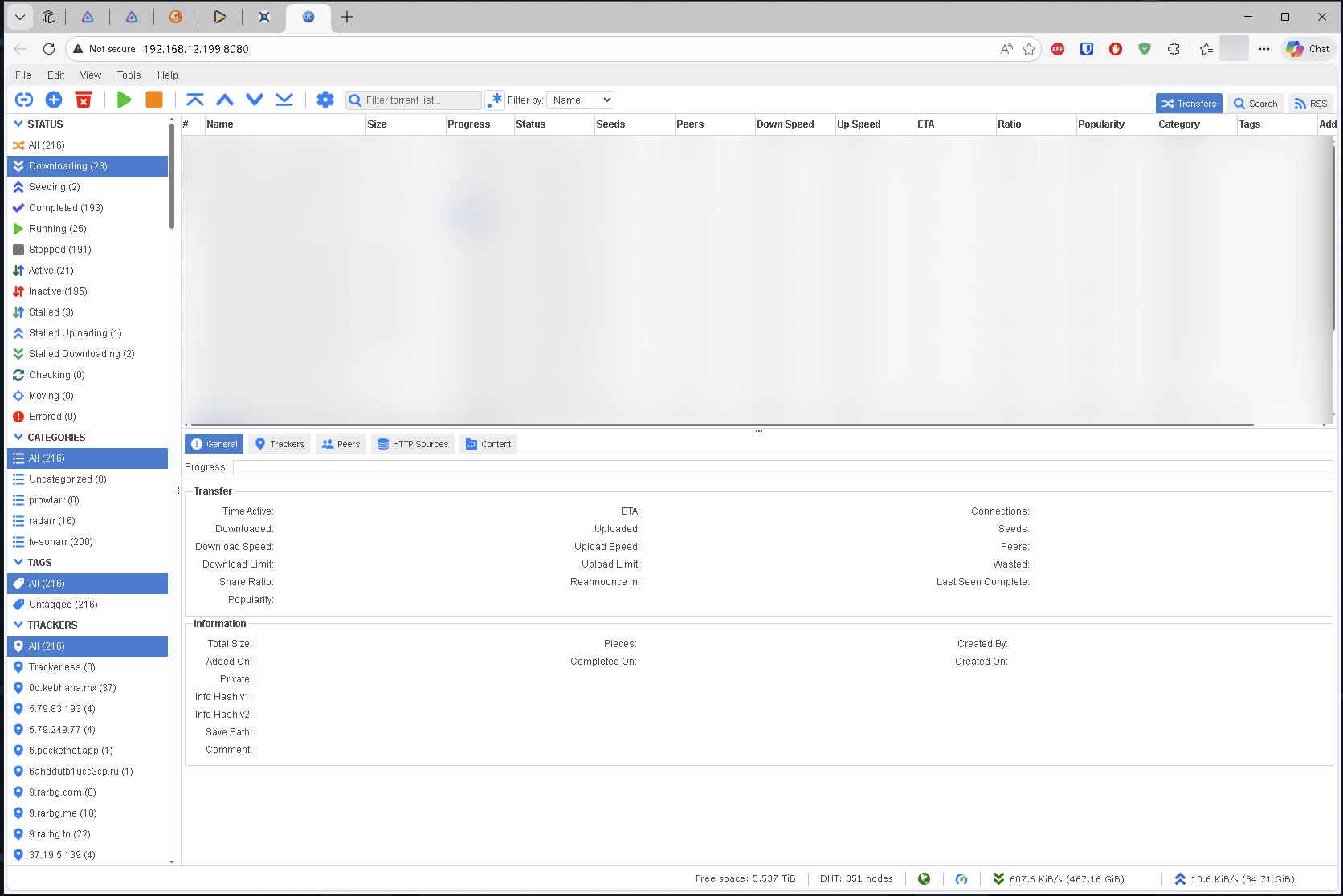
Task: Move torrent to top of queue
Action: [194, 100]
